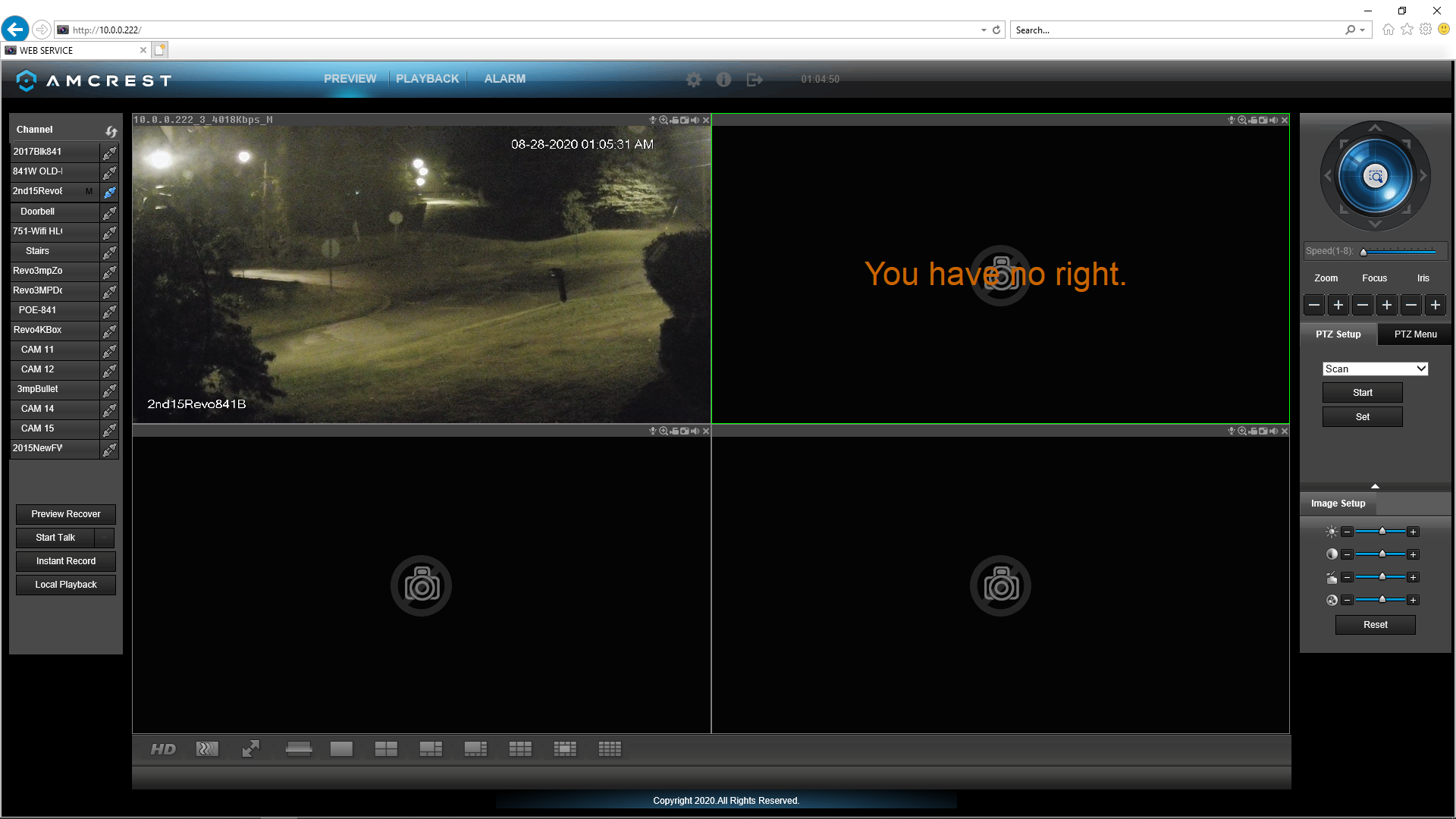Select the PTZ Setup tab
Viewport: 1456px width, 819px height.
pos(1338,334)
